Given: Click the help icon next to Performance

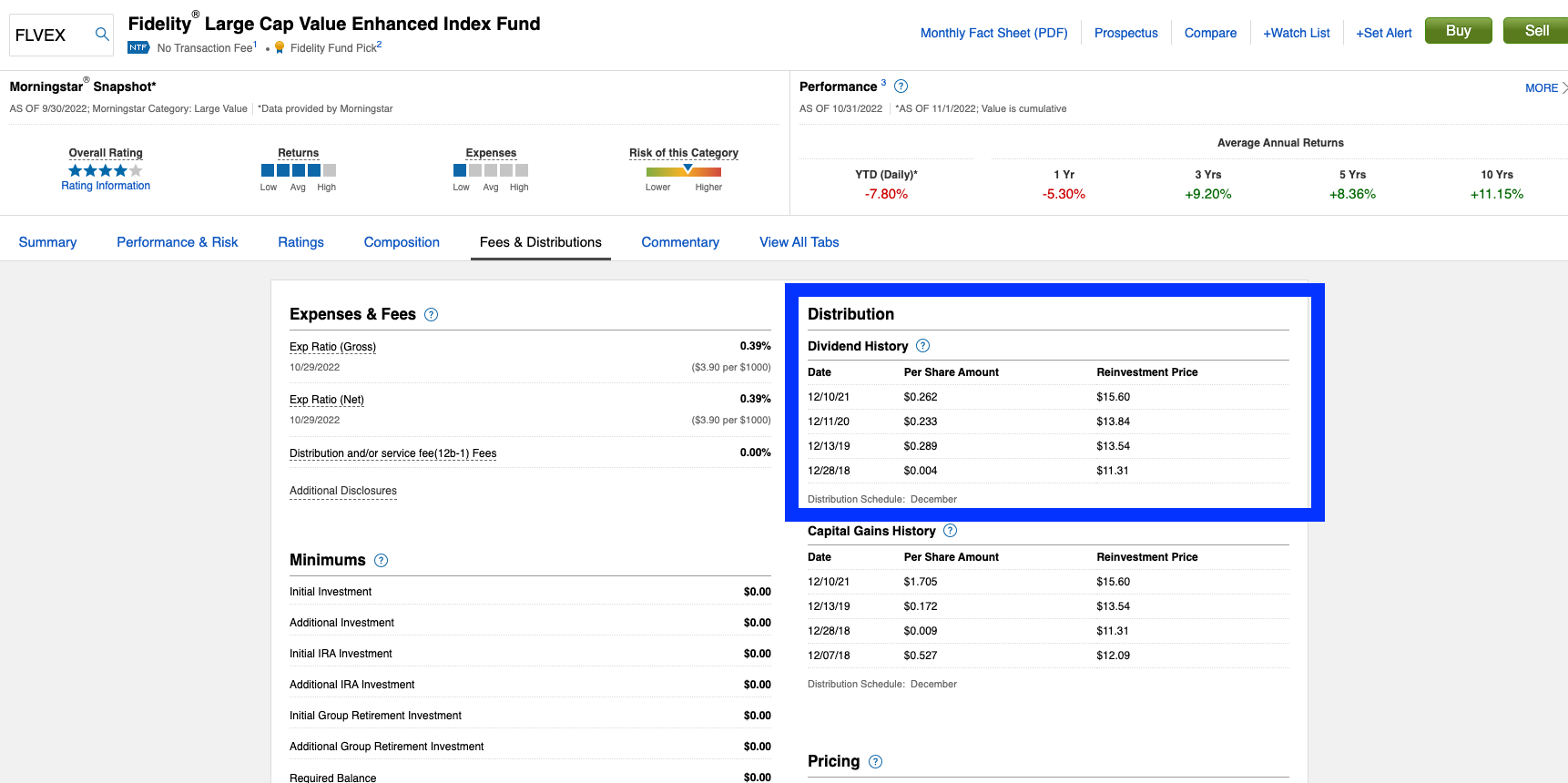Looking at the screenshot, I should (x=901, y=86).
